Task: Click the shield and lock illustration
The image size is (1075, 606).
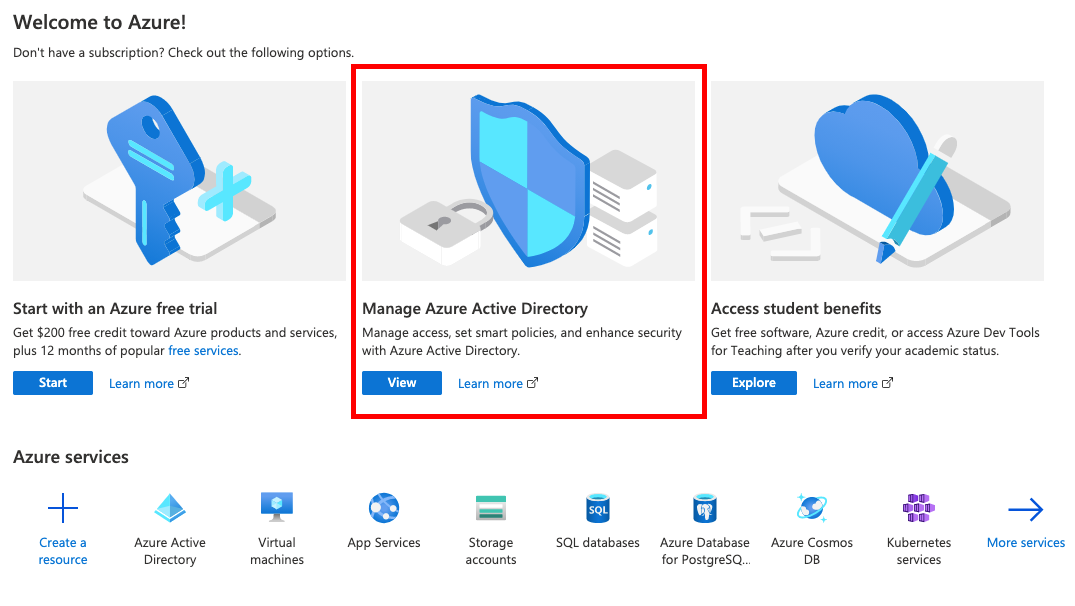Action: [x=527, y=178]
